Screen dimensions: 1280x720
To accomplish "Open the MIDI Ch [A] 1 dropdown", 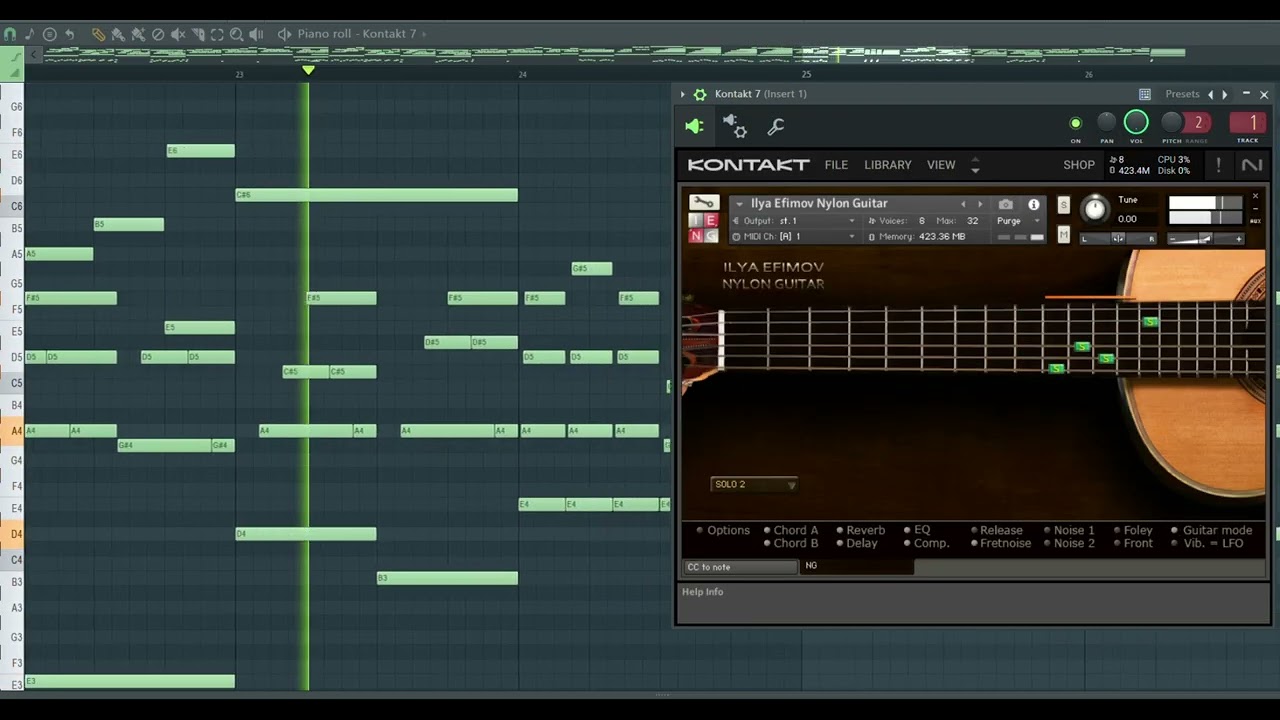I will click(x=795, y=237).
